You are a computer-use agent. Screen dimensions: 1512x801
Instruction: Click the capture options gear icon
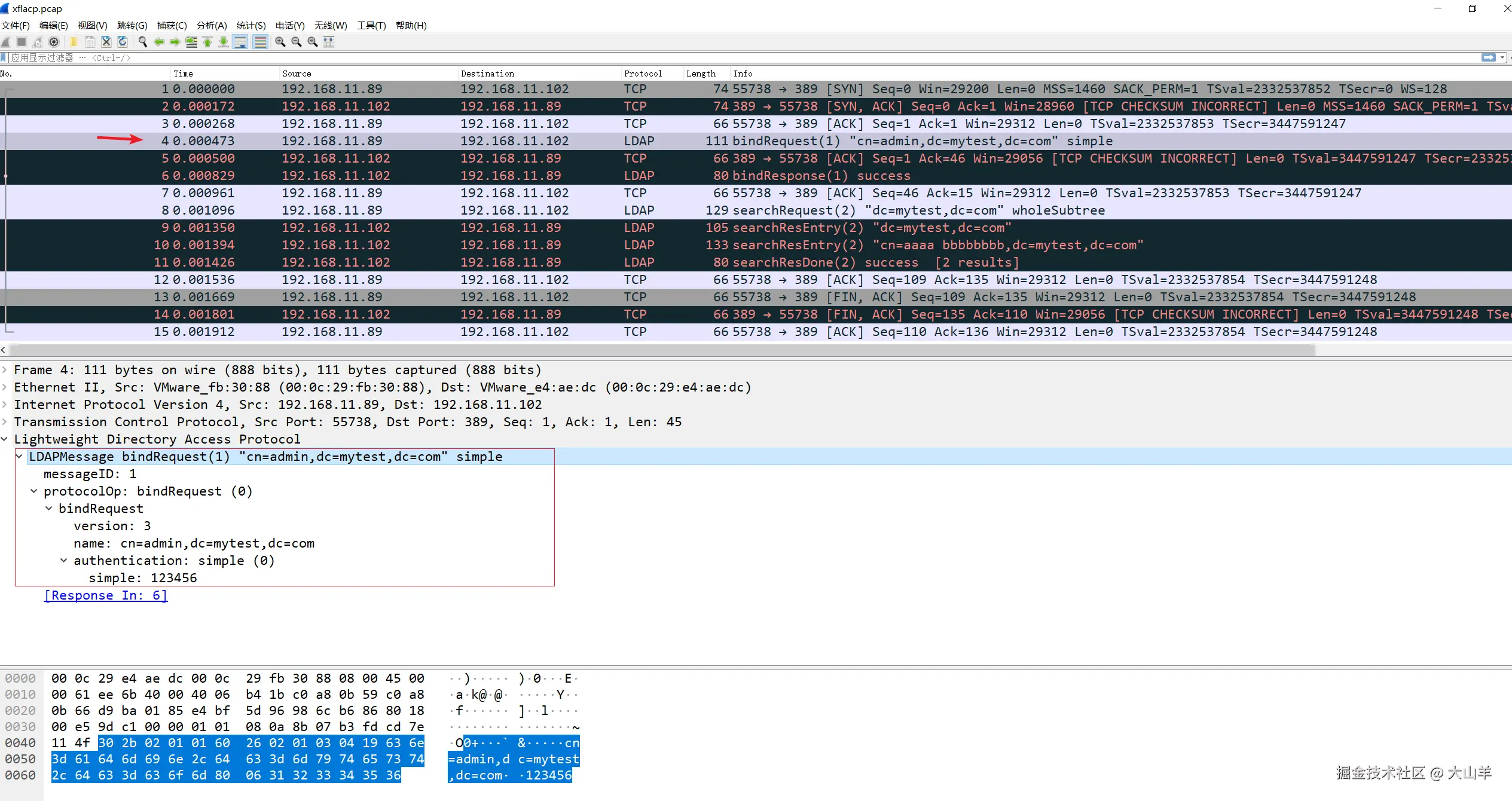tap(54, 42)
